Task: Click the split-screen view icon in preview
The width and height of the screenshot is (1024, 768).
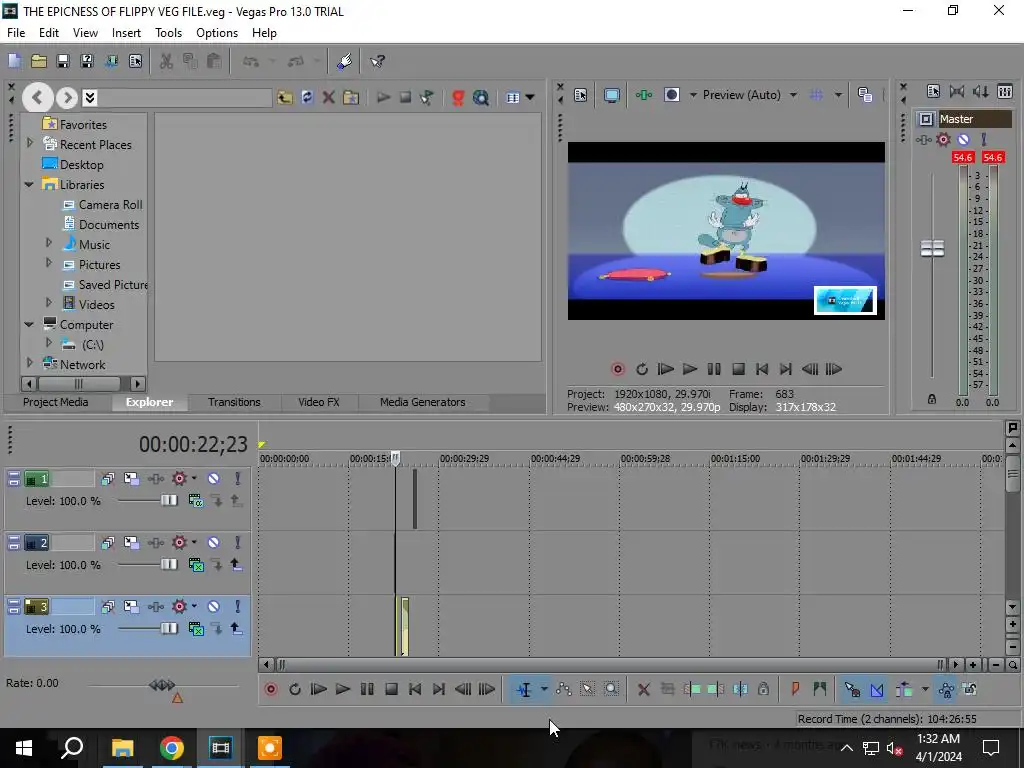Action: [671, 95]
